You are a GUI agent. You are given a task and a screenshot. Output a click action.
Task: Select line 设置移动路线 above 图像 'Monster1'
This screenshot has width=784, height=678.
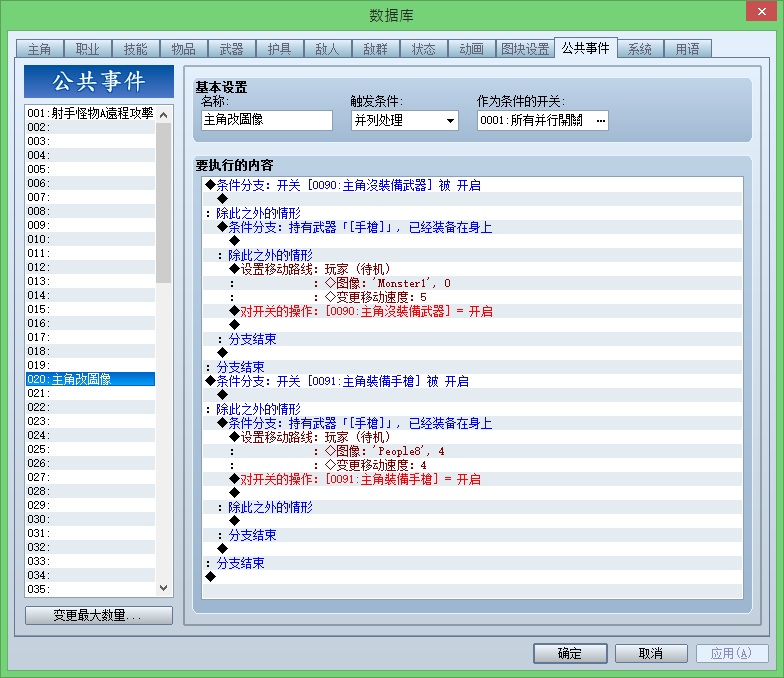tap(472, 269)
